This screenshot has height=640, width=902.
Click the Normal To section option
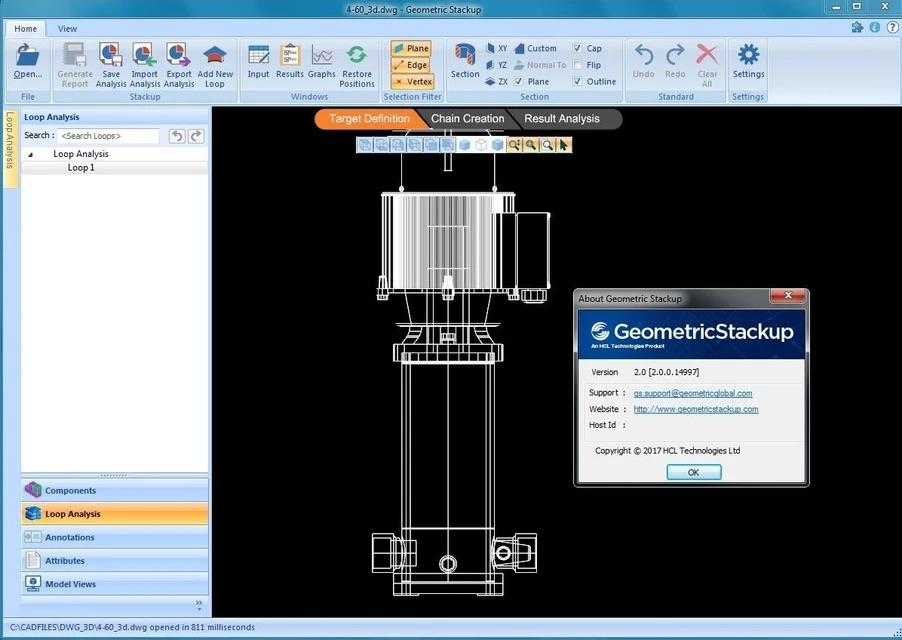tap(540, 65)
